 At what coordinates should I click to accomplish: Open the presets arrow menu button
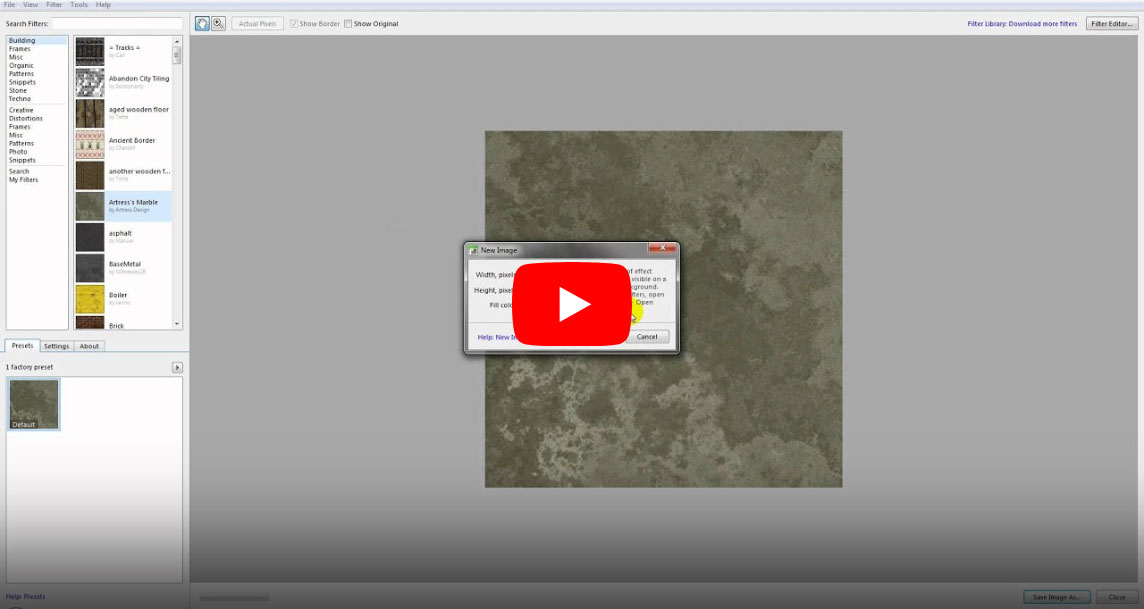click(x=177, y=368)
